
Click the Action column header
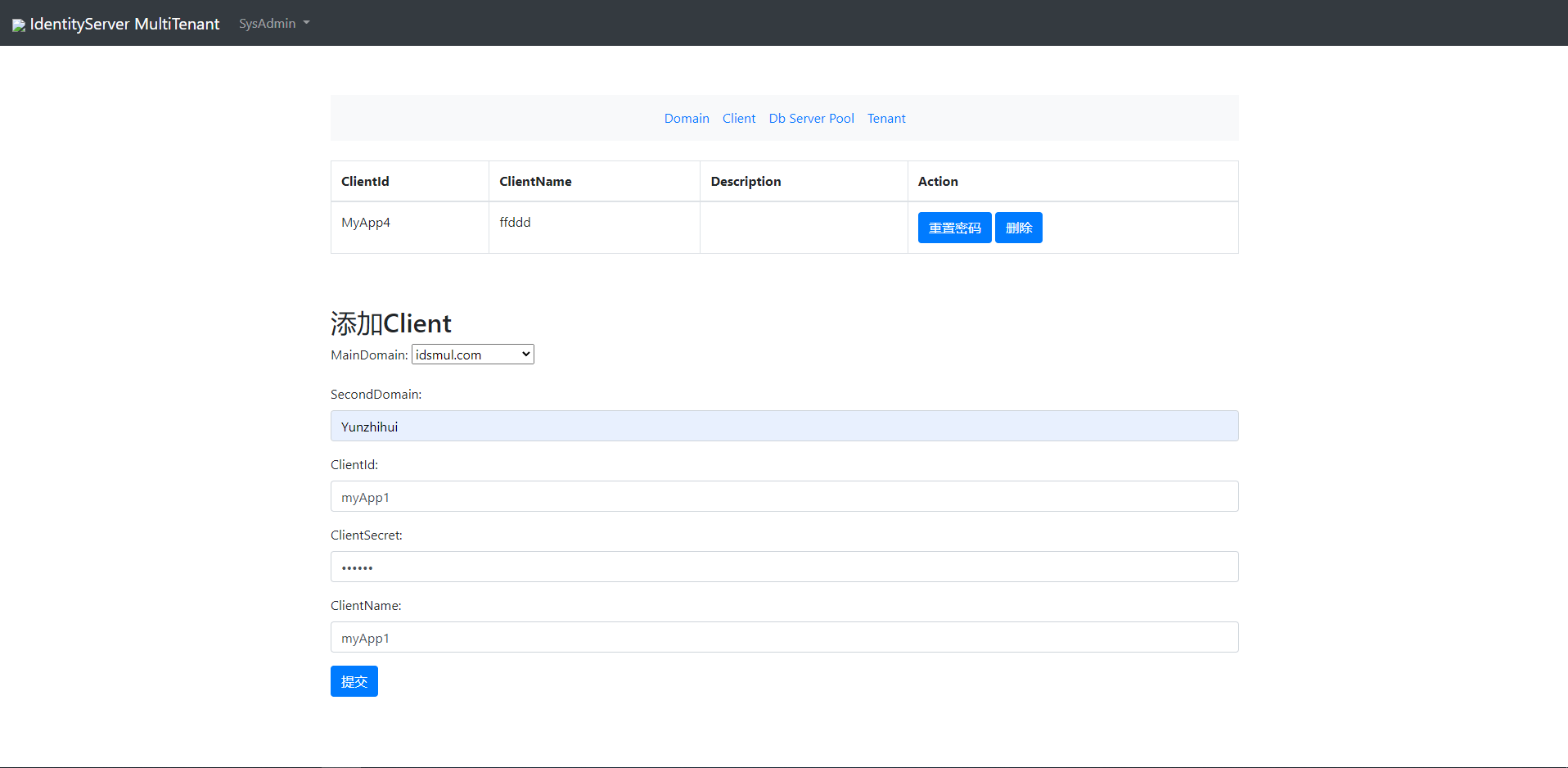(x=1073, y=181)
